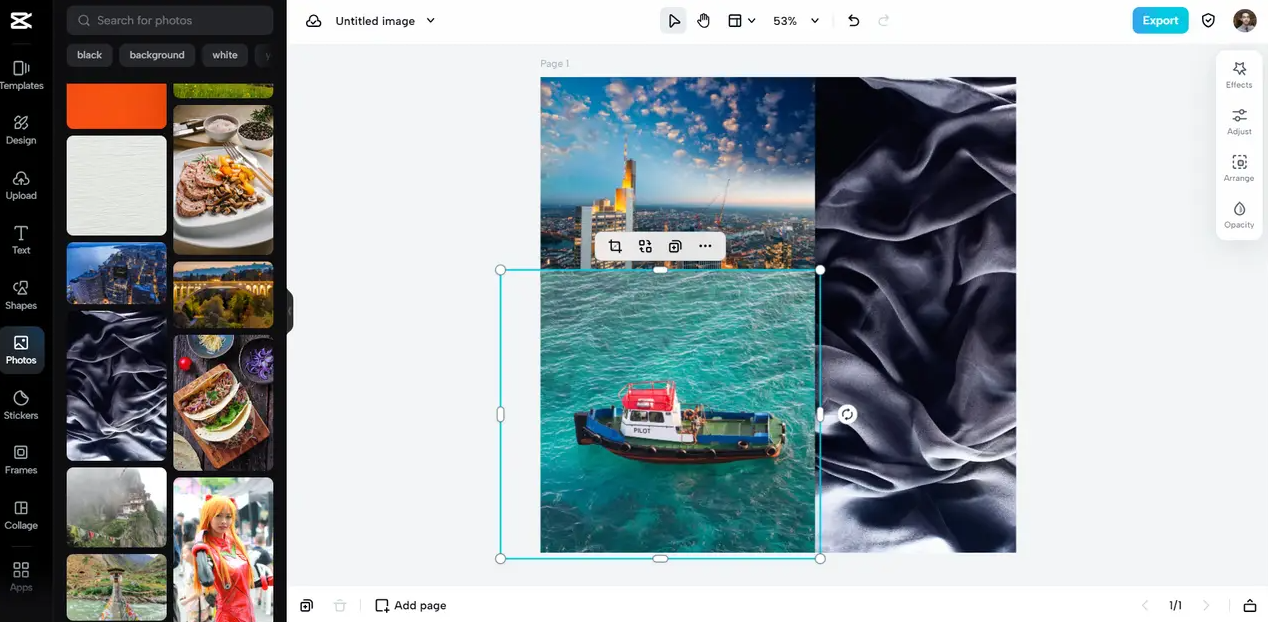This screenshot has height=622, width=1268.
Task: Open the Collage panel
Action: [x=21, y=515]
